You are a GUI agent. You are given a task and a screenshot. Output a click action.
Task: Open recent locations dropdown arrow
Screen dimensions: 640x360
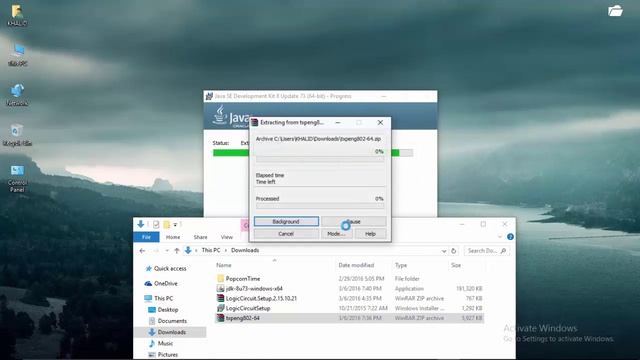click(167, 251)
